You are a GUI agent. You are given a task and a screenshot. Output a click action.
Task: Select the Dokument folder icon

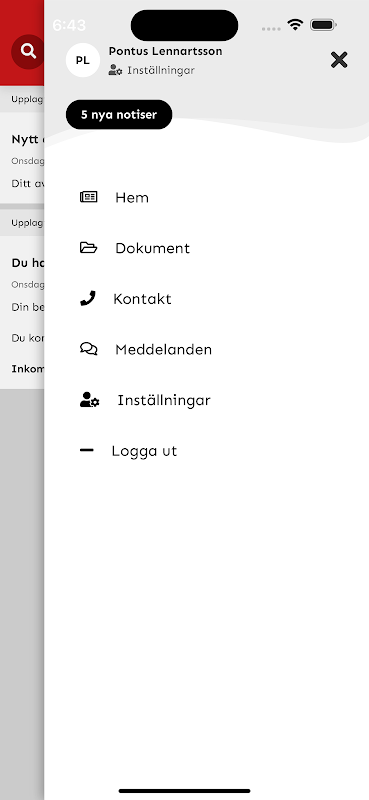click(x=89, y=247)
